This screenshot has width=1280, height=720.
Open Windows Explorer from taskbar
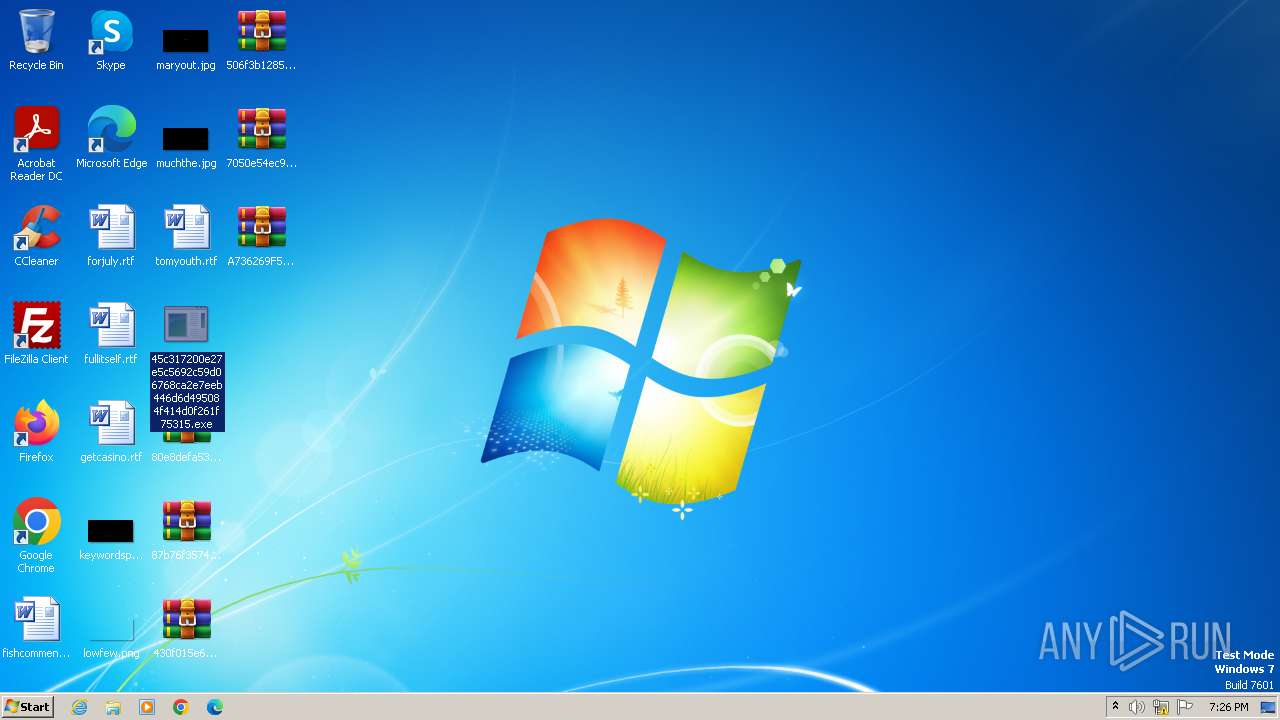(x=113, y=707)
